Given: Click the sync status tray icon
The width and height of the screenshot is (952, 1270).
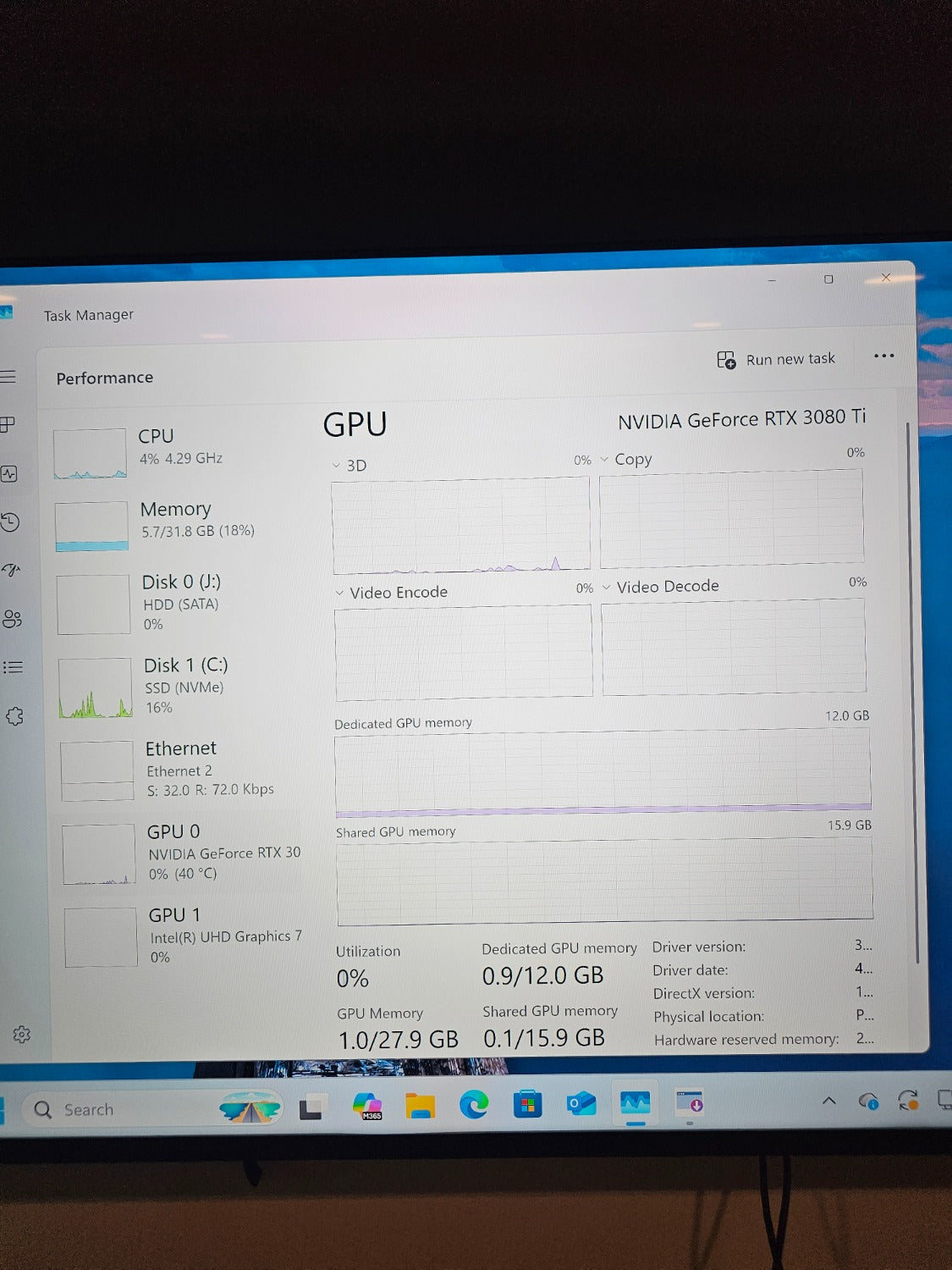Looking at the screenshot, I should click(x=908, y=1101).
